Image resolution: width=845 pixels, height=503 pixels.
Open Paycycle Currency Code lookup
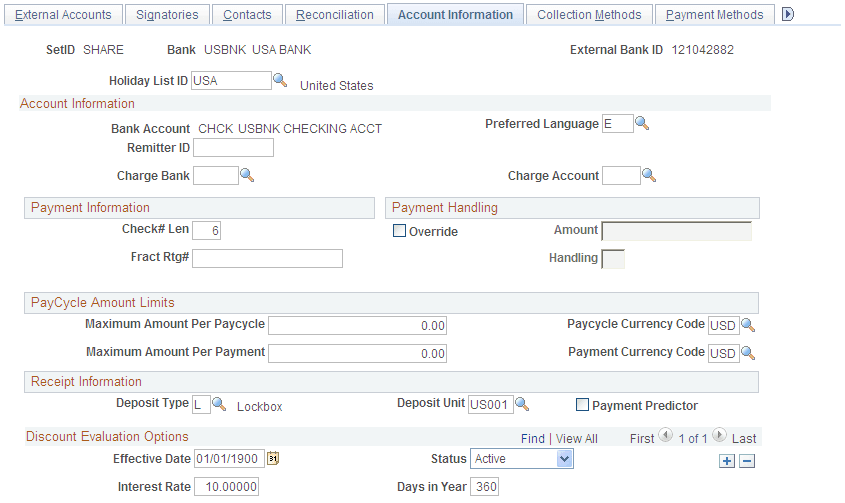click(x=748, y=325)
